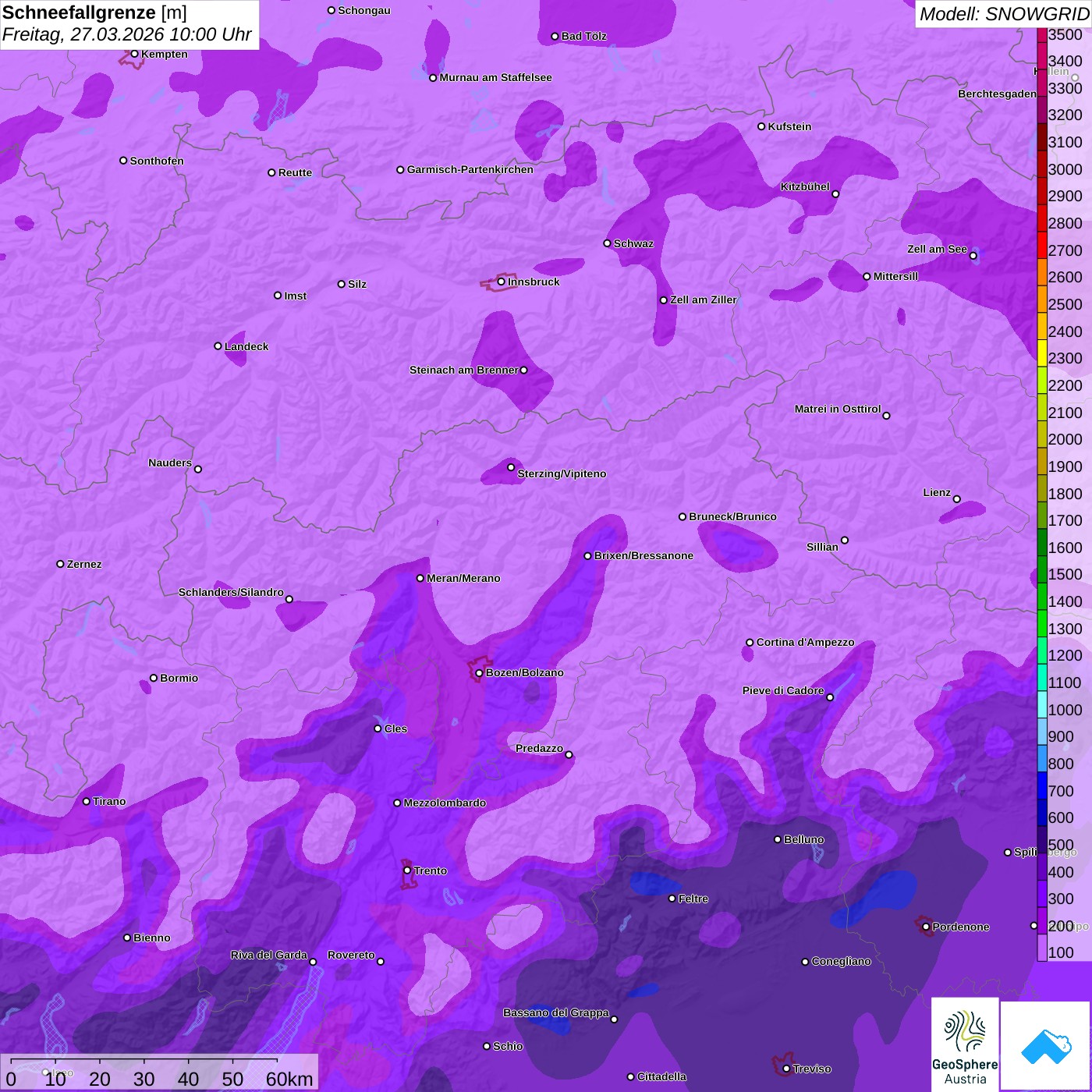Click the Mezzolombardo label
Screen dimensions: 1092x1092
coord(445,803)
